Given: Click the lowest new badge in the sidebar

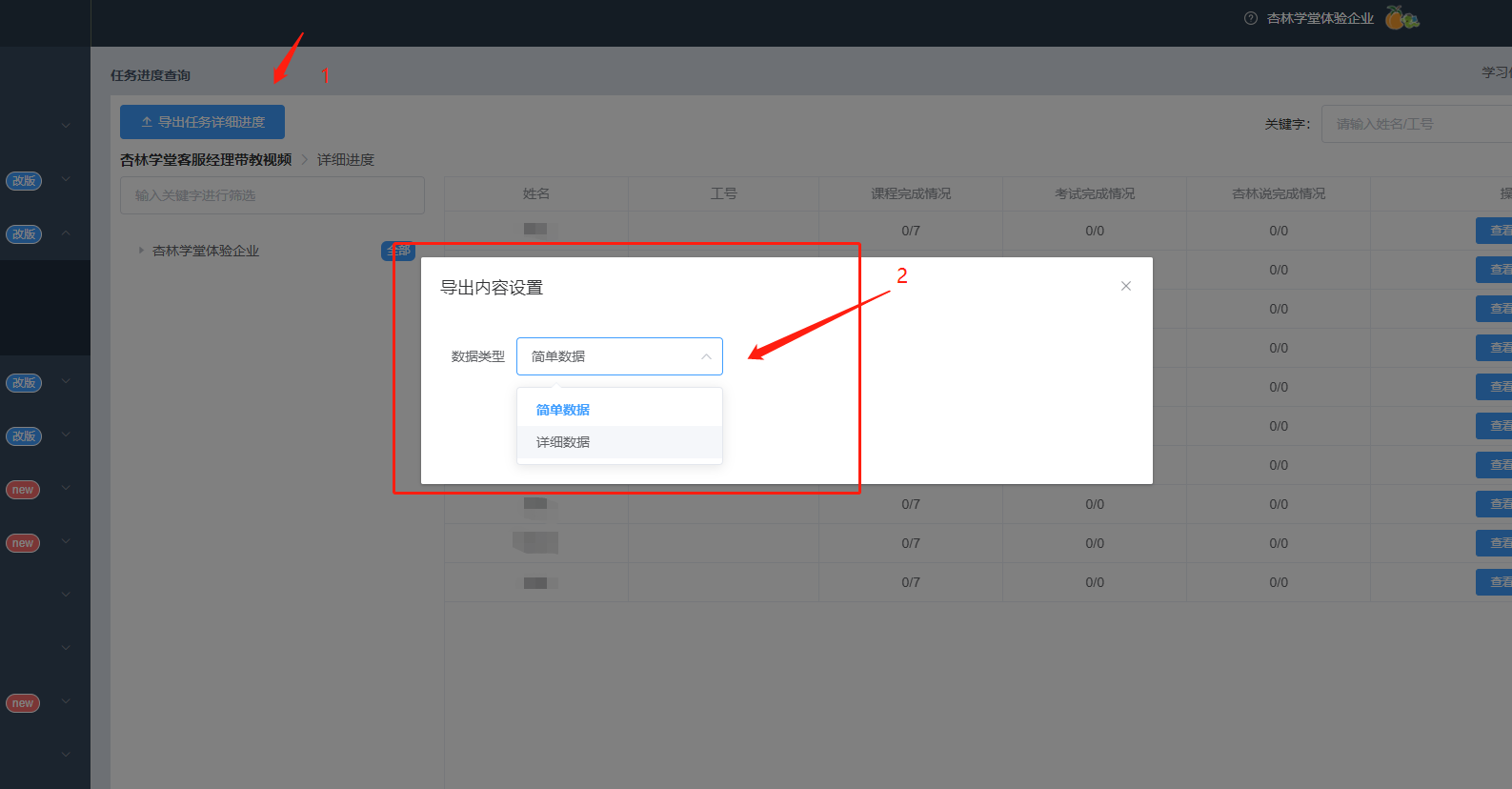Looking at the screenshot, I should coord(23,703).
